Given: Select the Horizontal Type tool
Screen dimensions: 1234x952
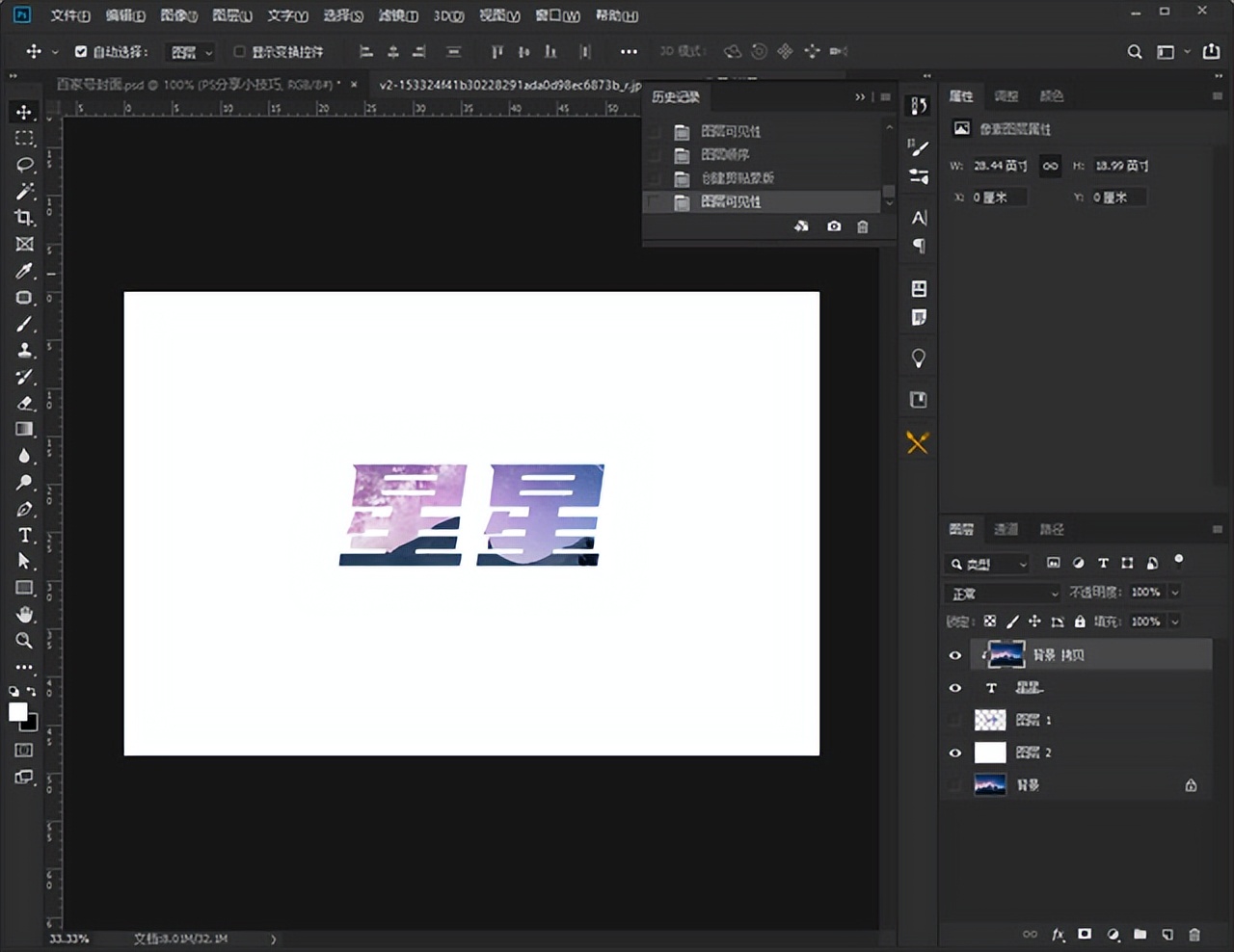Looking at the screenshot, I should click(25, 535).
